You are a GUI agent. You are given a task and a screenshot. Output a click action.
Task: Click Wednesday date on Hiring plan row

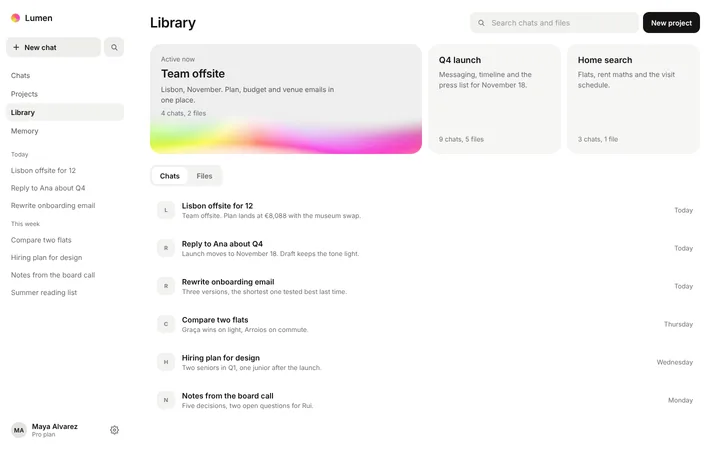[x=675, y=362]
